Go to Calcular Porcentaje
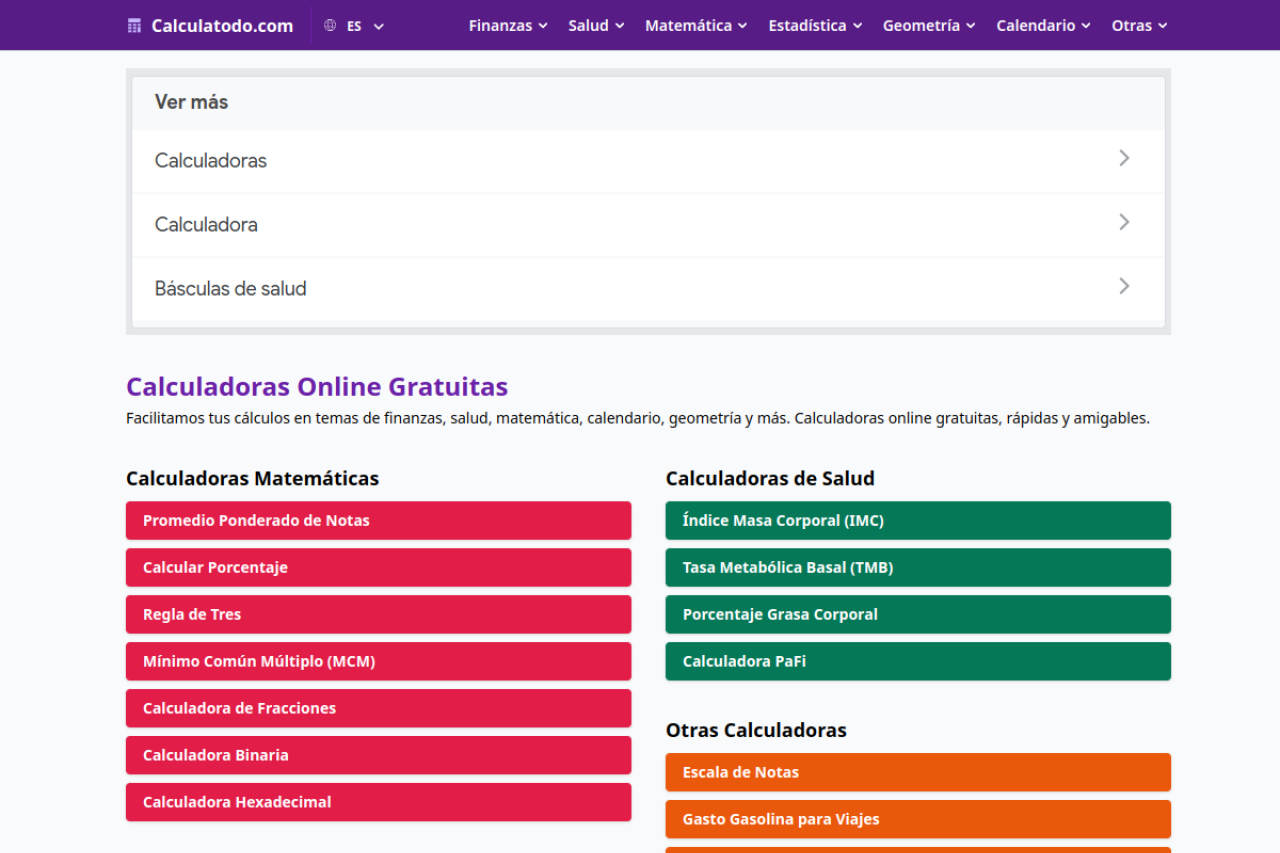The image size is (1280, 853). [378, 568]
